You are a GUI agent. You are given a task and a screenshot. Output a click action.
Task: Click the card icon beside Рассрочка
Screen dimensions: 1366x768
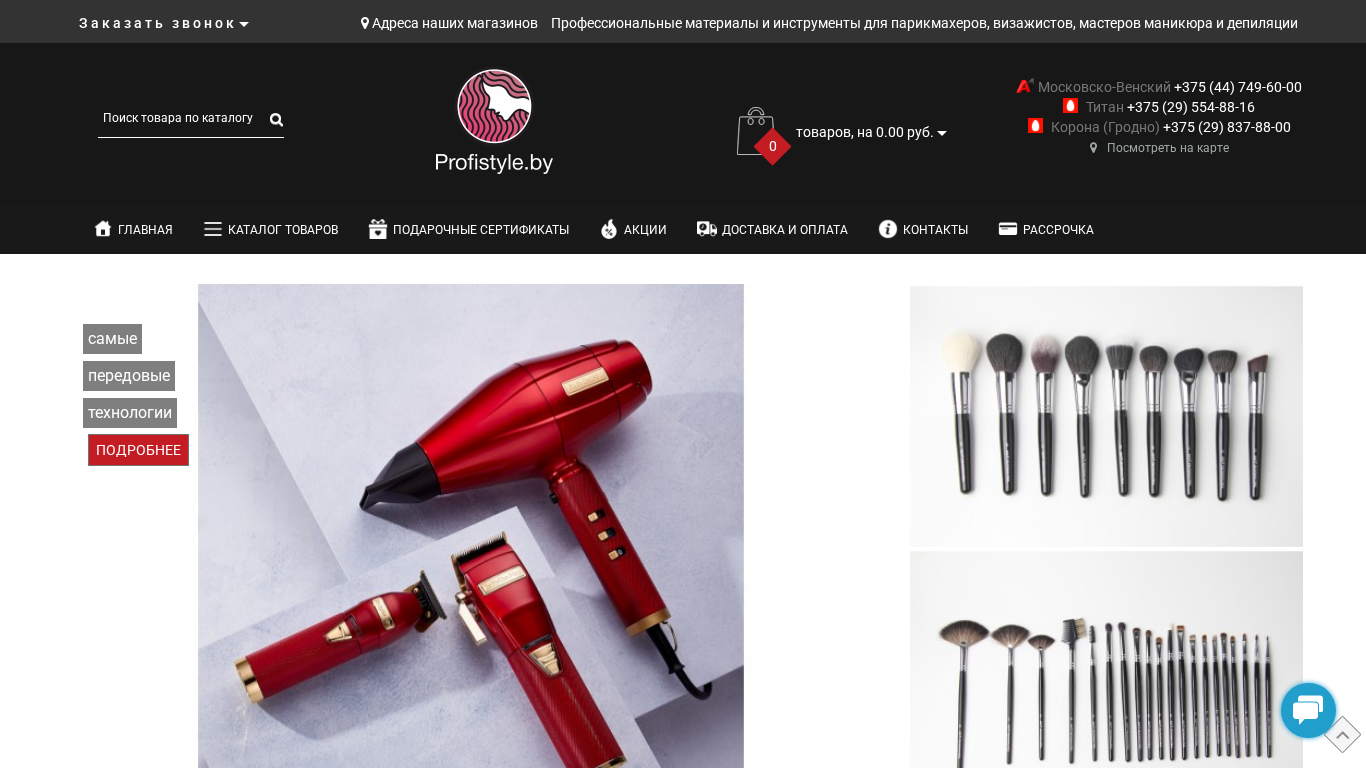point(1008,229)
